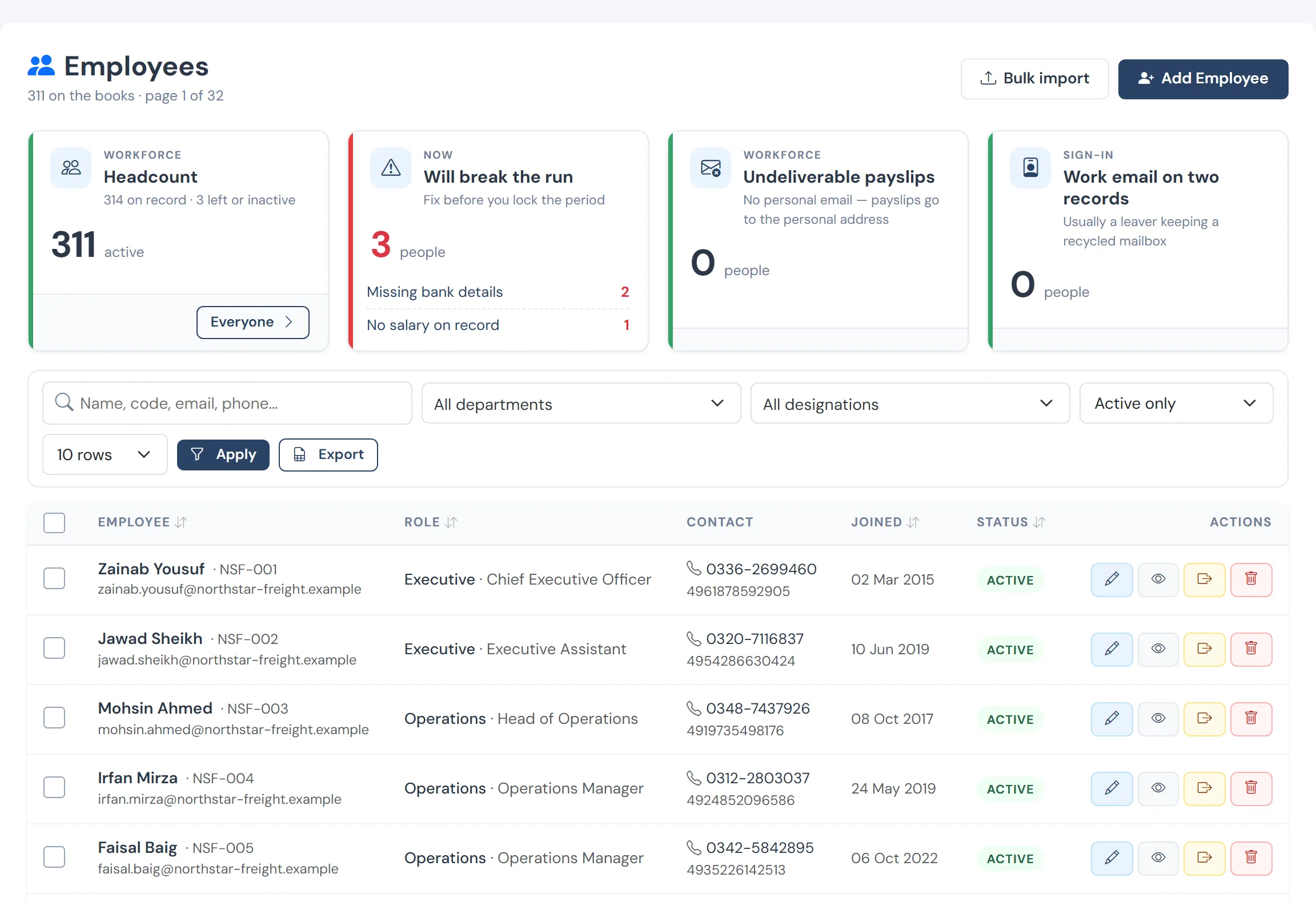The image size is (1316, 902).
Task: Click the yellow exit icon for Jawad Sheikh
Action: (x=1204, y=649)
